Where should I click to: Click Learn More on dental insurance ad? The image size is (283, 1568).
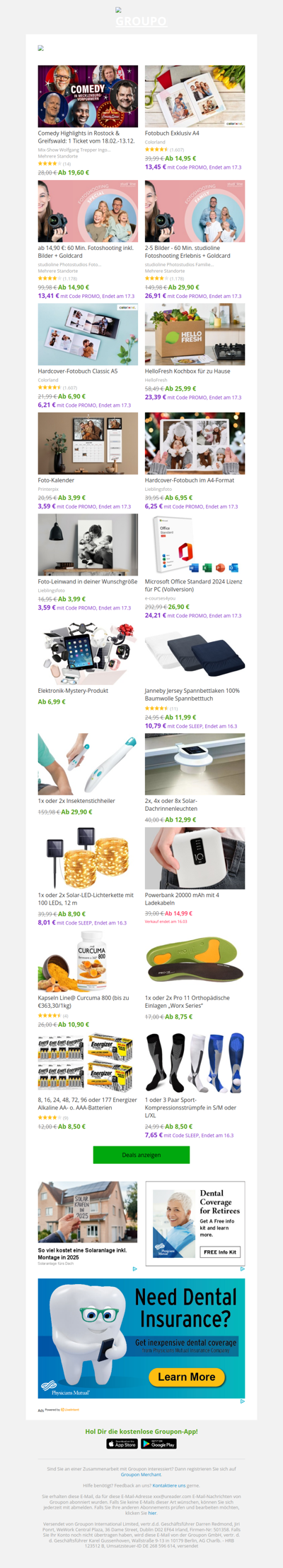click(186, 1377)
